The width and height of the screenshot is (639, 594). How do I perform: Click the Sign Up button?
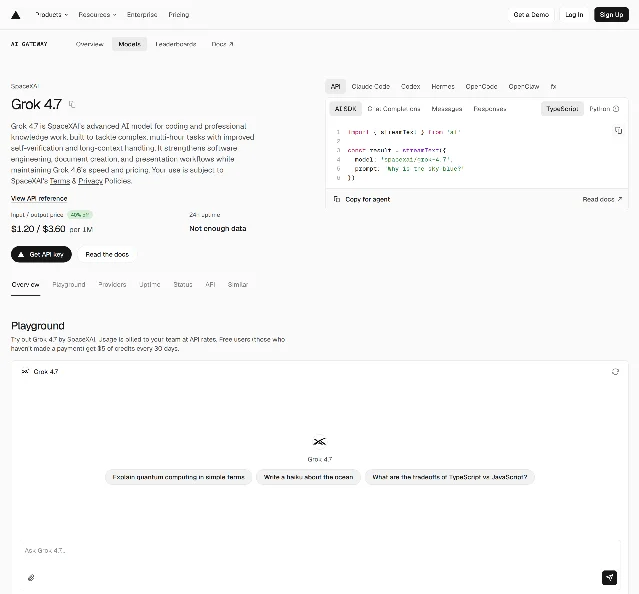[611, 15]
